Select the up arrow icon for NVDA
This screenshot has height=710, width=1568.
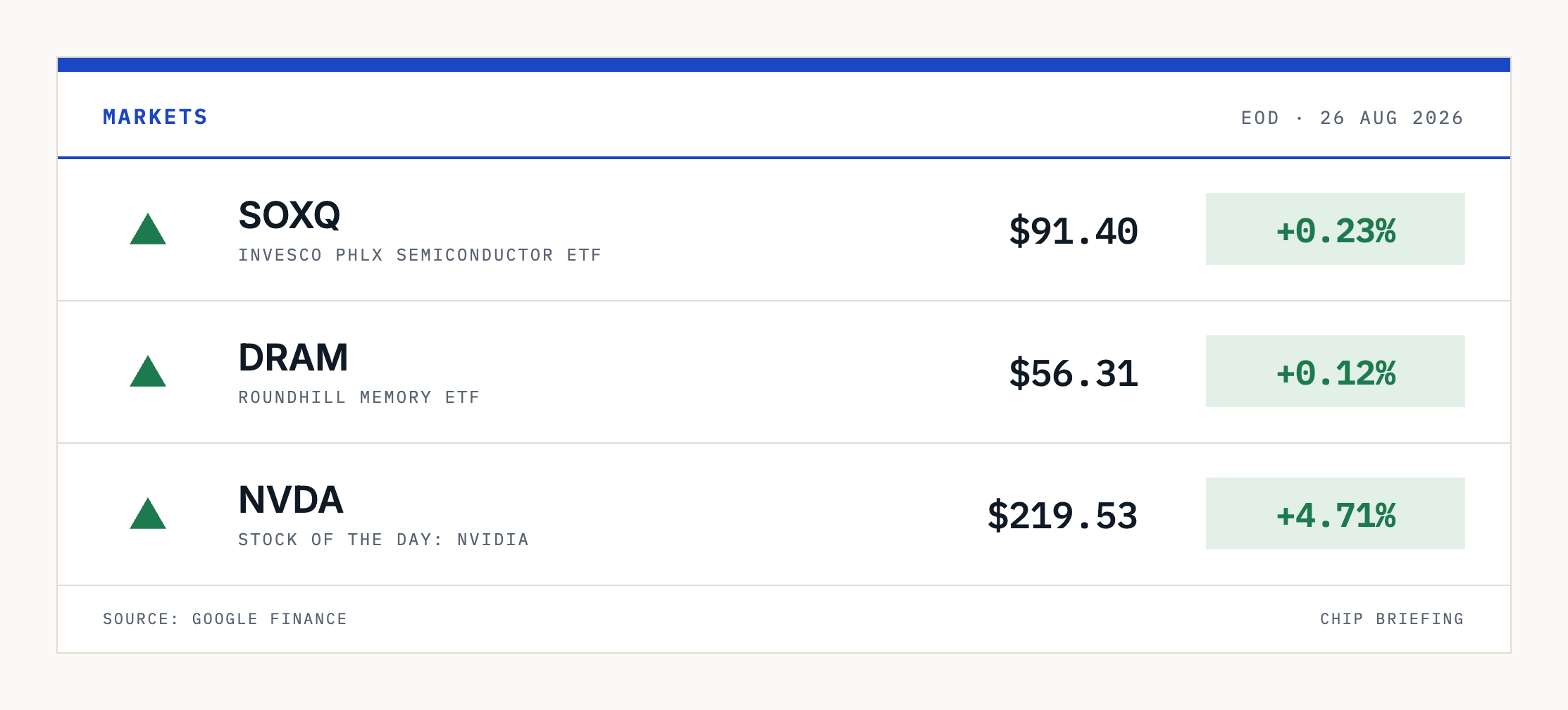click(x=148, y=513)
